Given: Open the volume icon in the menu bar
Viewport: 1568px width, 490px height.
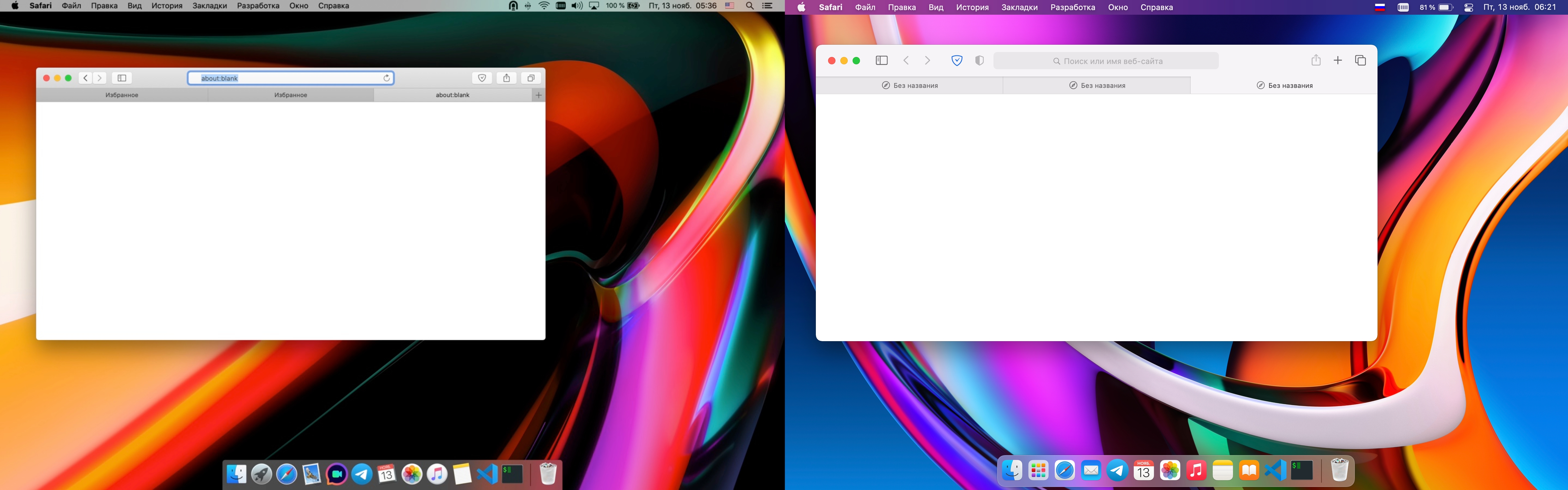Looking at the screenshot, I should coord(577,6).
